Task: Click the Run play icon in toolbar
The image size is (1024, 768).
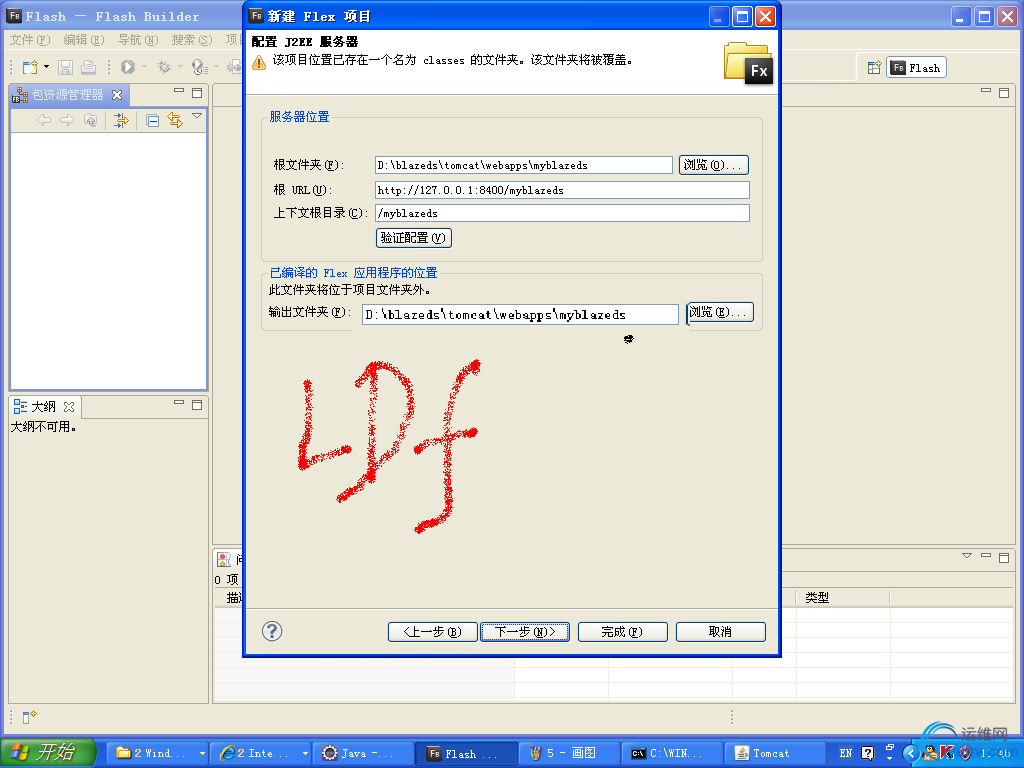Action: pyautogui.click(x=128, y=67)
